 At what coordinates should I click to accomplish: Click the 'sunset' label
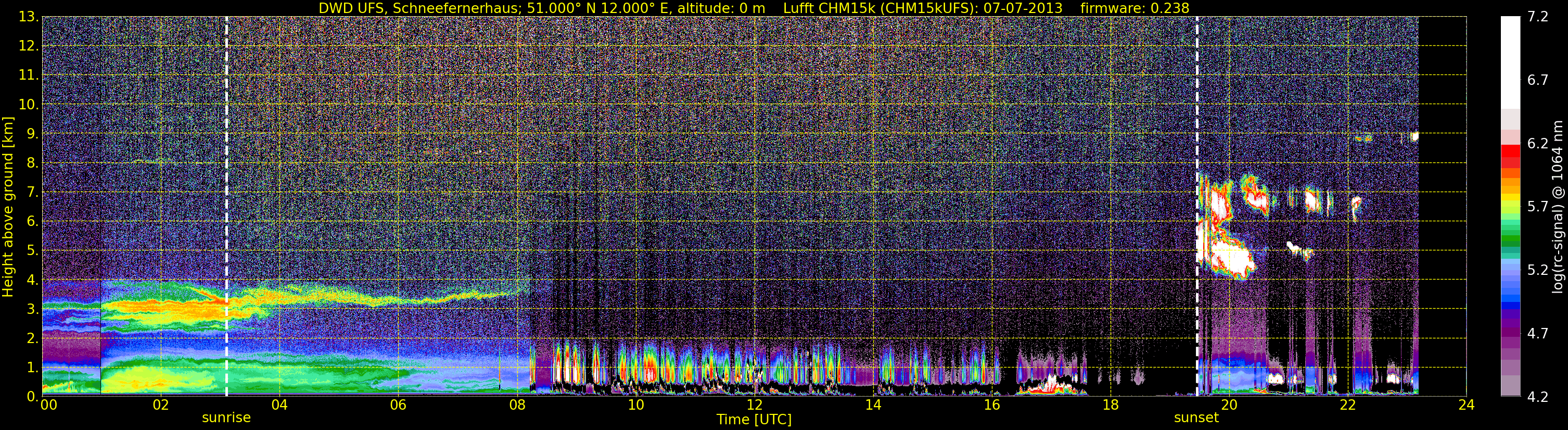(x=1197, y=418)
